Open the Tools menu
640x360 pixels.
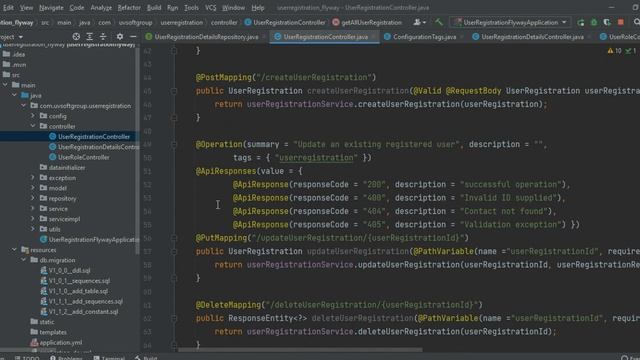click(191, 8)
